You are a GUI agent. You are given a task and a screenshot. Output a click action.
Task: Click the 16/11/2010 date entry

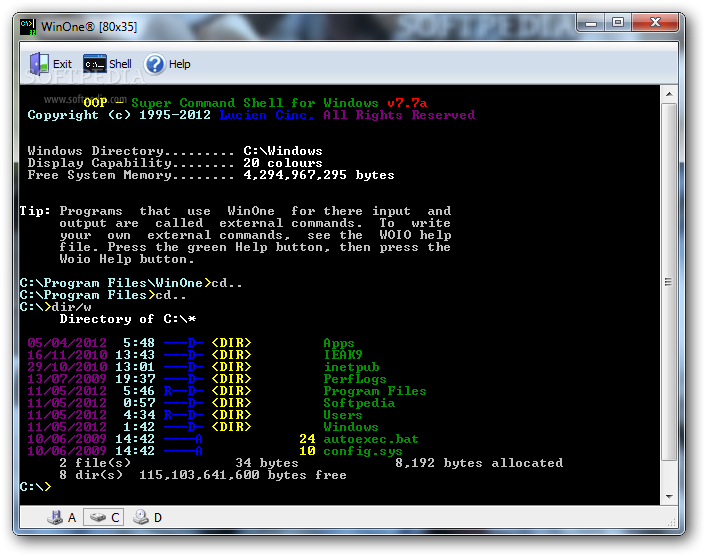tap(67, 355)
